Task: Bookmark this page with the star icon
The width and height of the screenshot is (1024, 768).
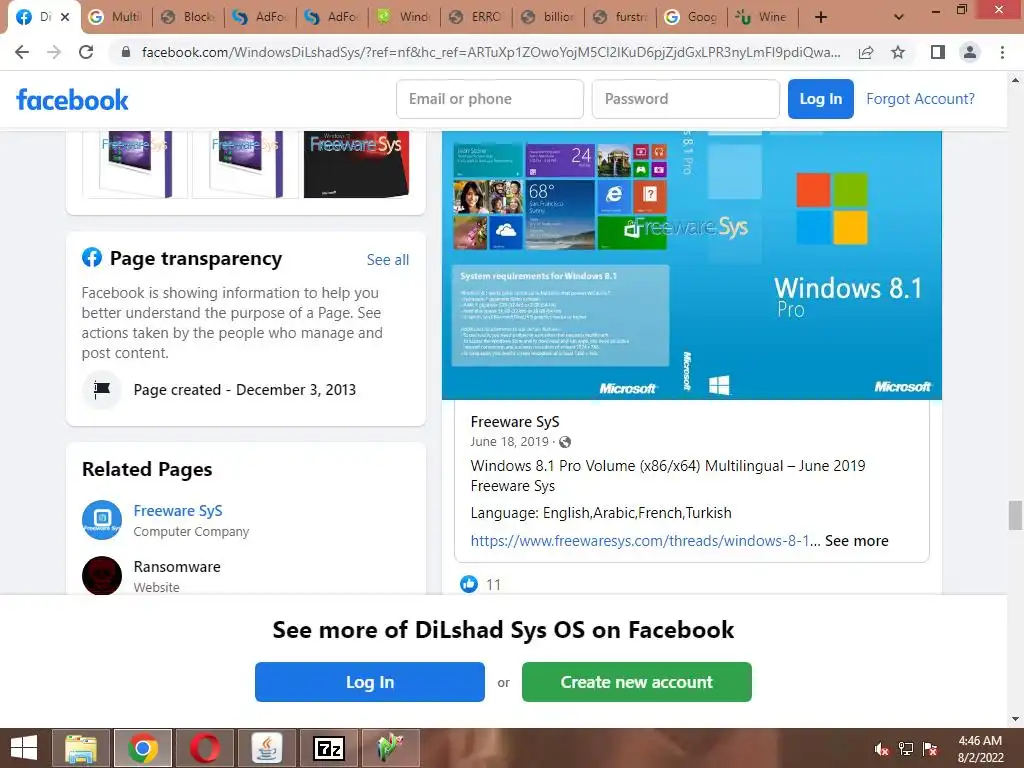Action: click(898, 52)
